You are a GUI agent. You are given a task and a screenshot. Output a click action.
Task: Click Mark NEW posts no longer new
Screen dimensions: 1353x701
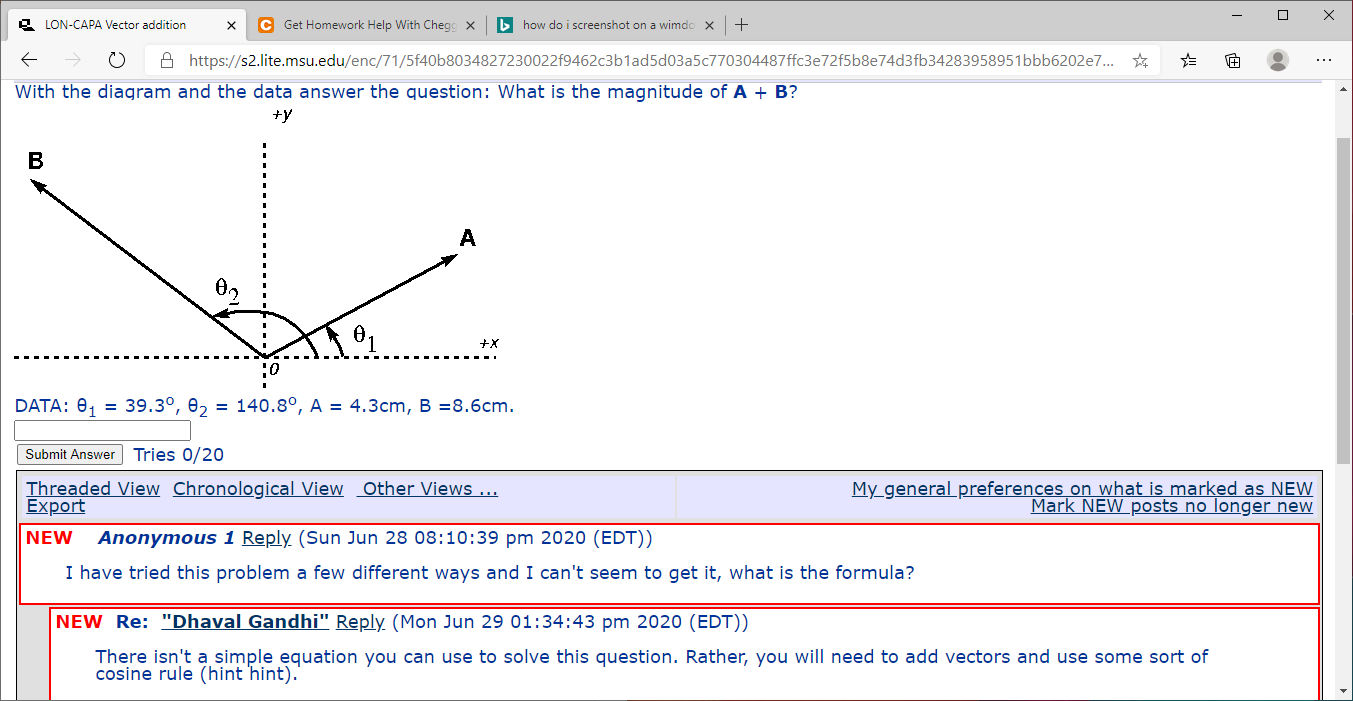pyautogui.click(x=1172, y=506)
